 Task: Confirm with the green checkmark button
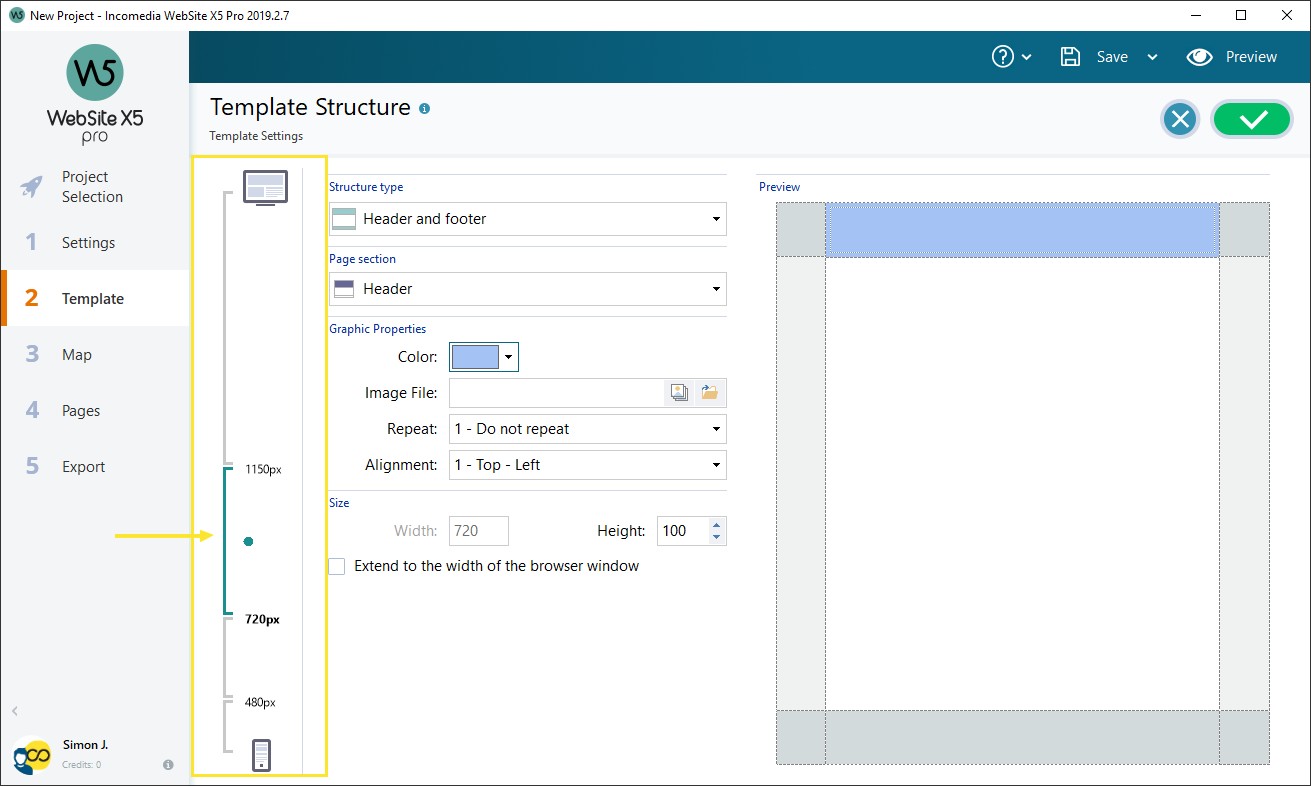(x=1252, y=120)
